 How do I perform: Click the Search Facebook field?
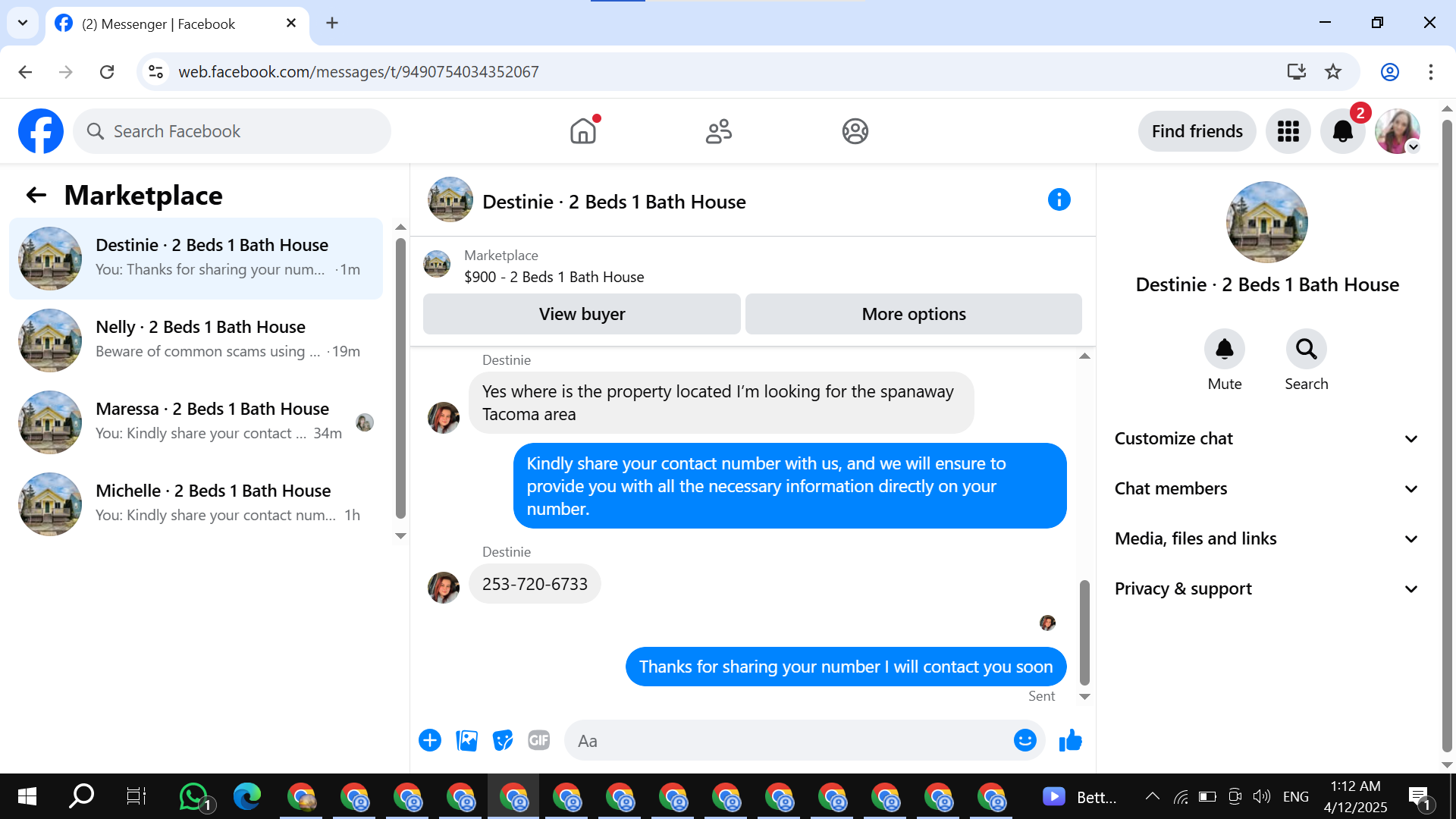(232, 131)
